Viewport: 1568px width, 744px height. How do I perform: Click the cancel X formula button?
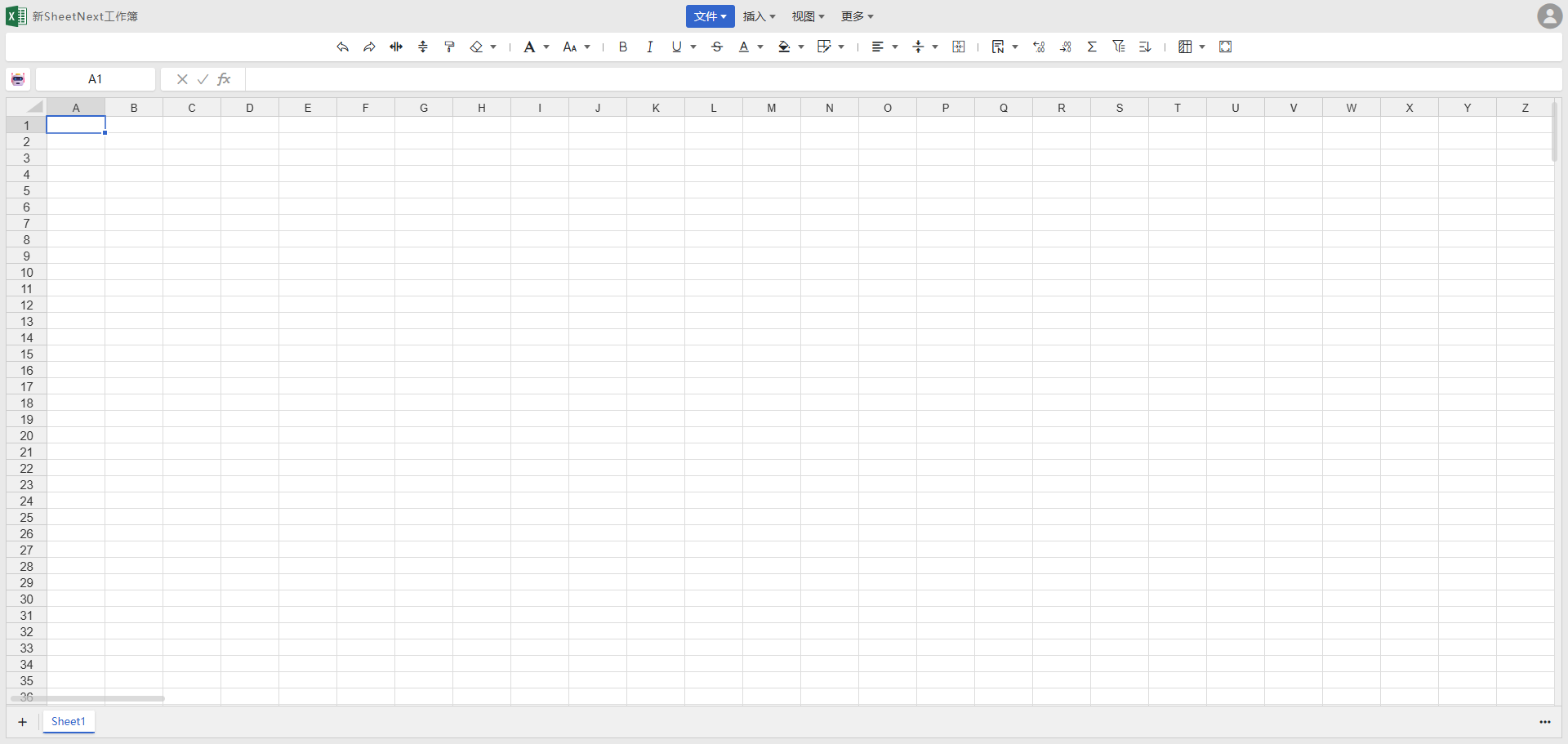click(x=182, y=79)
